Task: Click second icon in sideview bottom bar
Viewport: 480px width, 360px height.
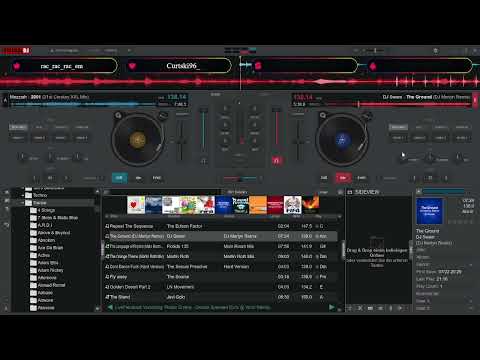Action: [360, 308]
